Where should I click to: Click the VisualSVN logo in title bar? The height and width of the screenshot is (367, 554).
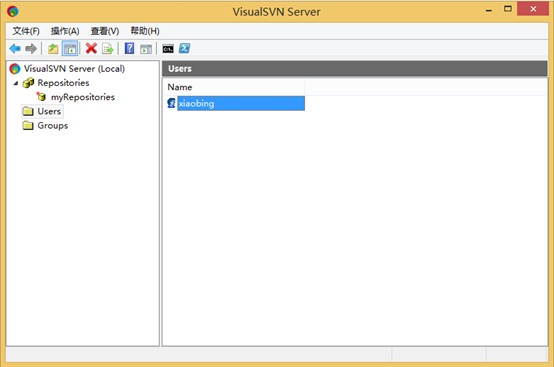(13, 11)
